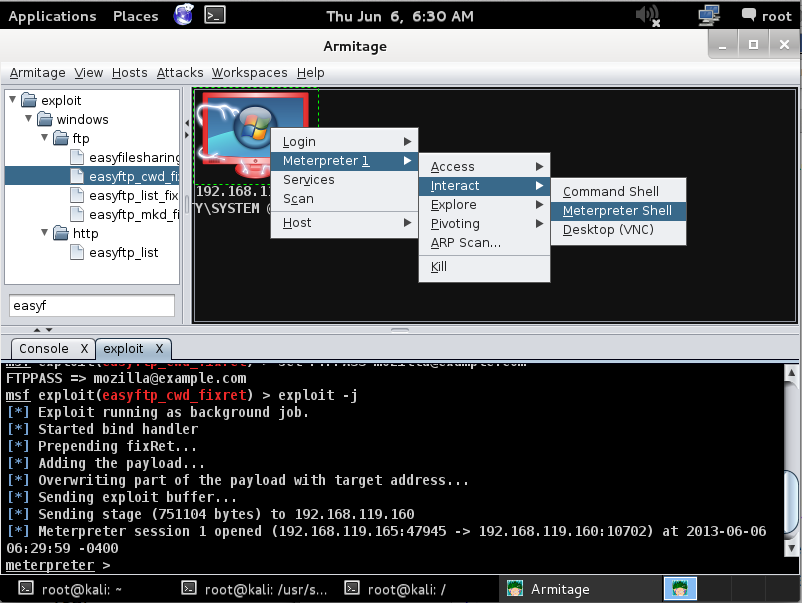The height and width of the screenshot is (603, 802).
Task: Expand the Host submenu
Action: point(344,222)
